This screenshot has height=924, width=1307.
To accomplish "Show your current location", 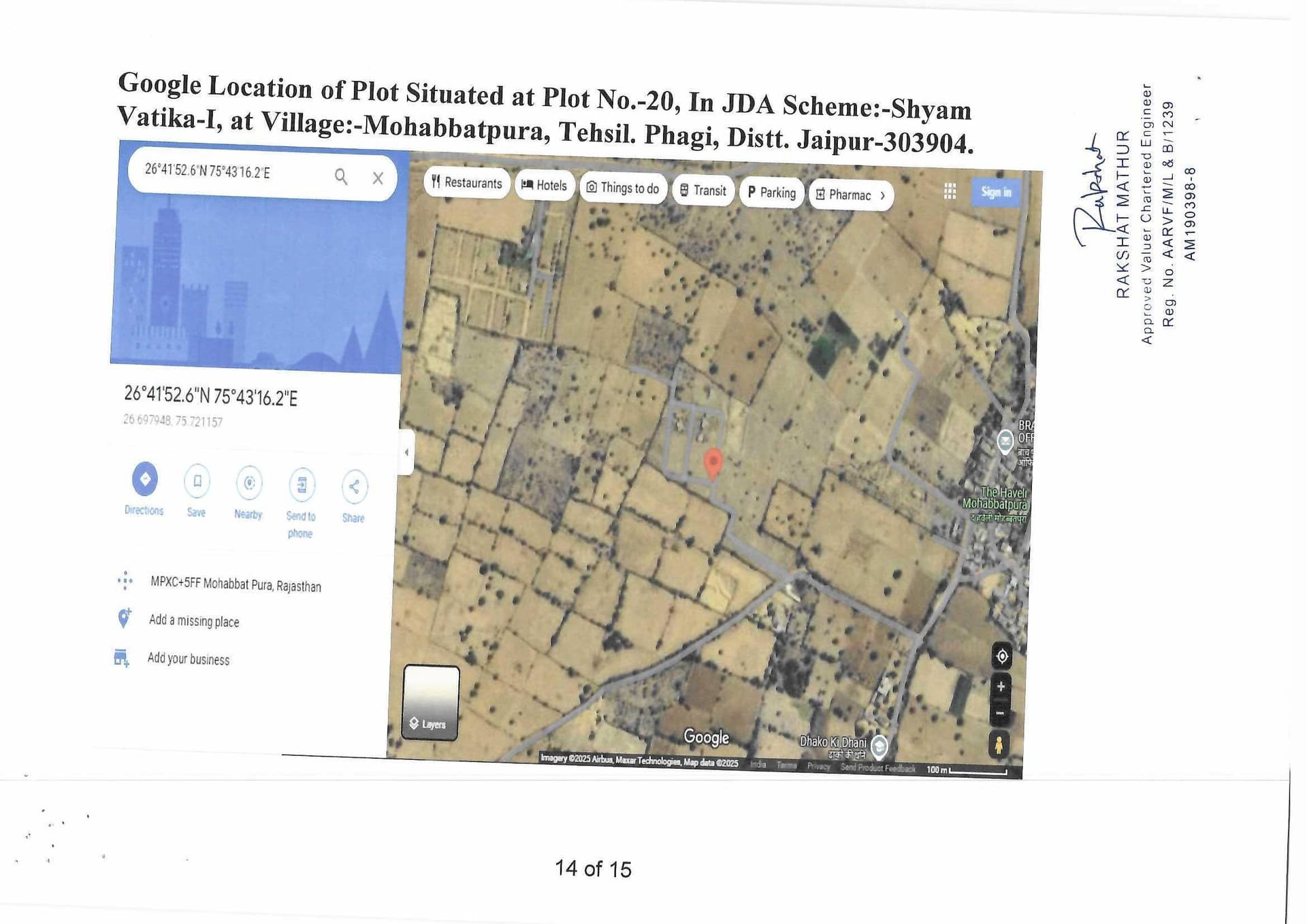I will [1002, 656].
